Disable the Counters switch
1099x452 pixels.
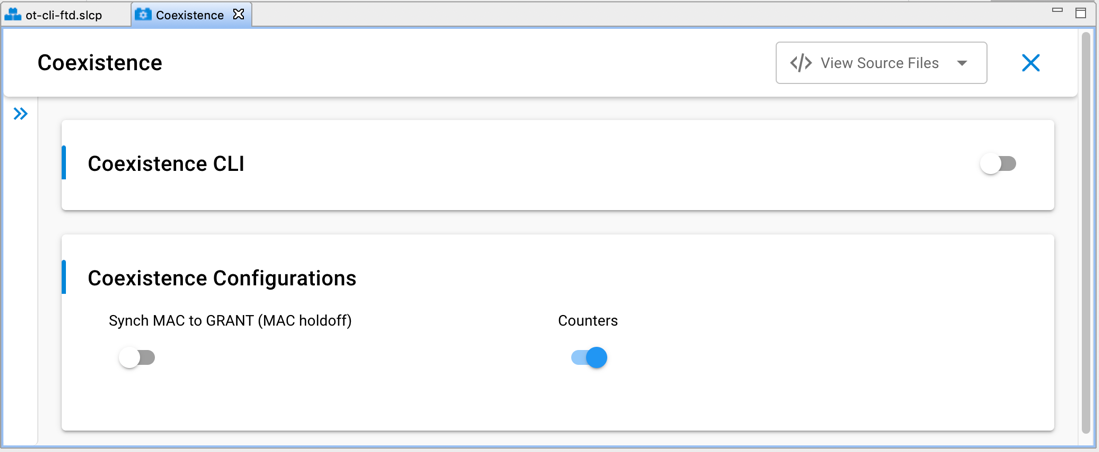click(x=589, y=358)
